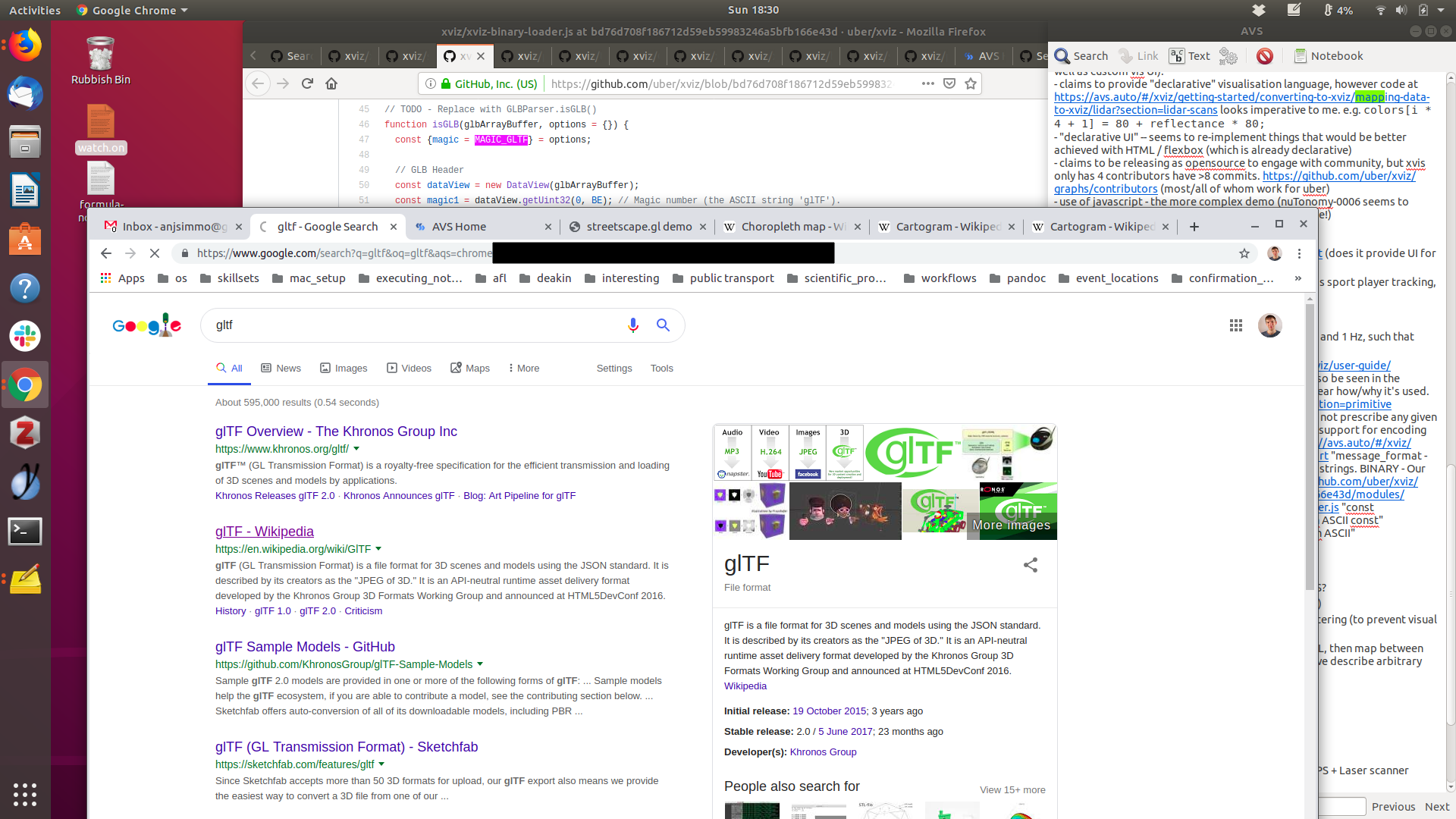Click the blue magnifier search button
The width and height of the screenshot is (1456, 819).
pos(663,325)
